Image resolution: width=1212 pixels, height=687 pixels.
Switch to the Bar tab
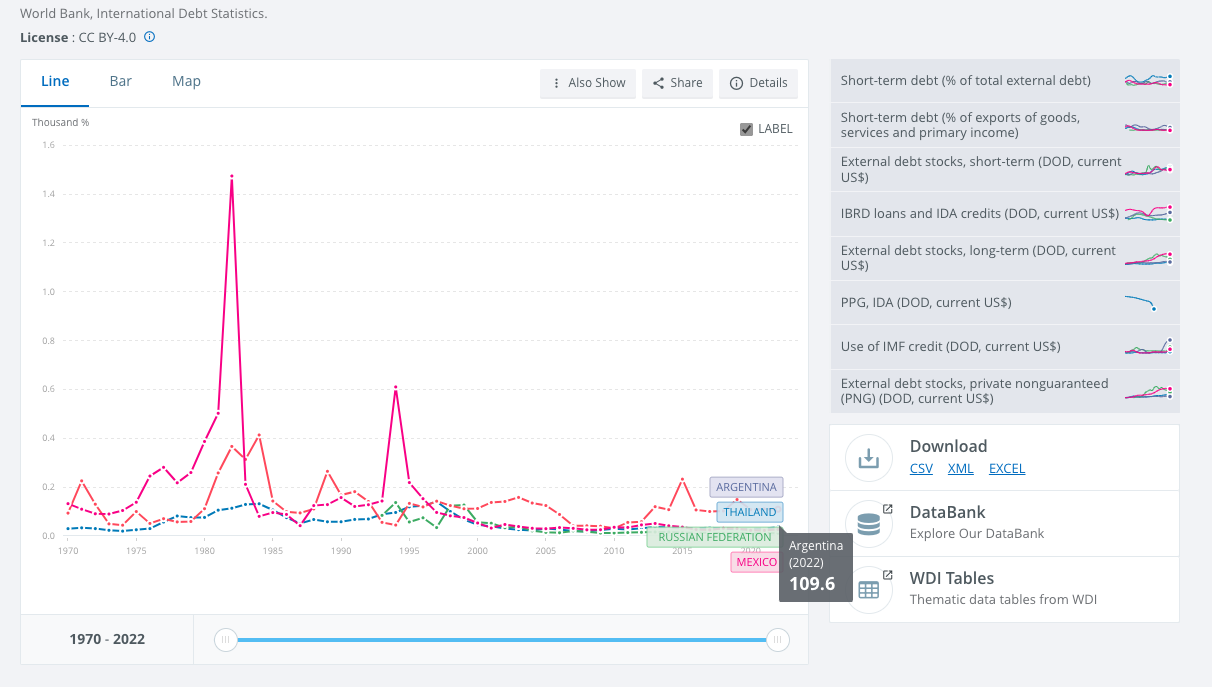(121, 81)
